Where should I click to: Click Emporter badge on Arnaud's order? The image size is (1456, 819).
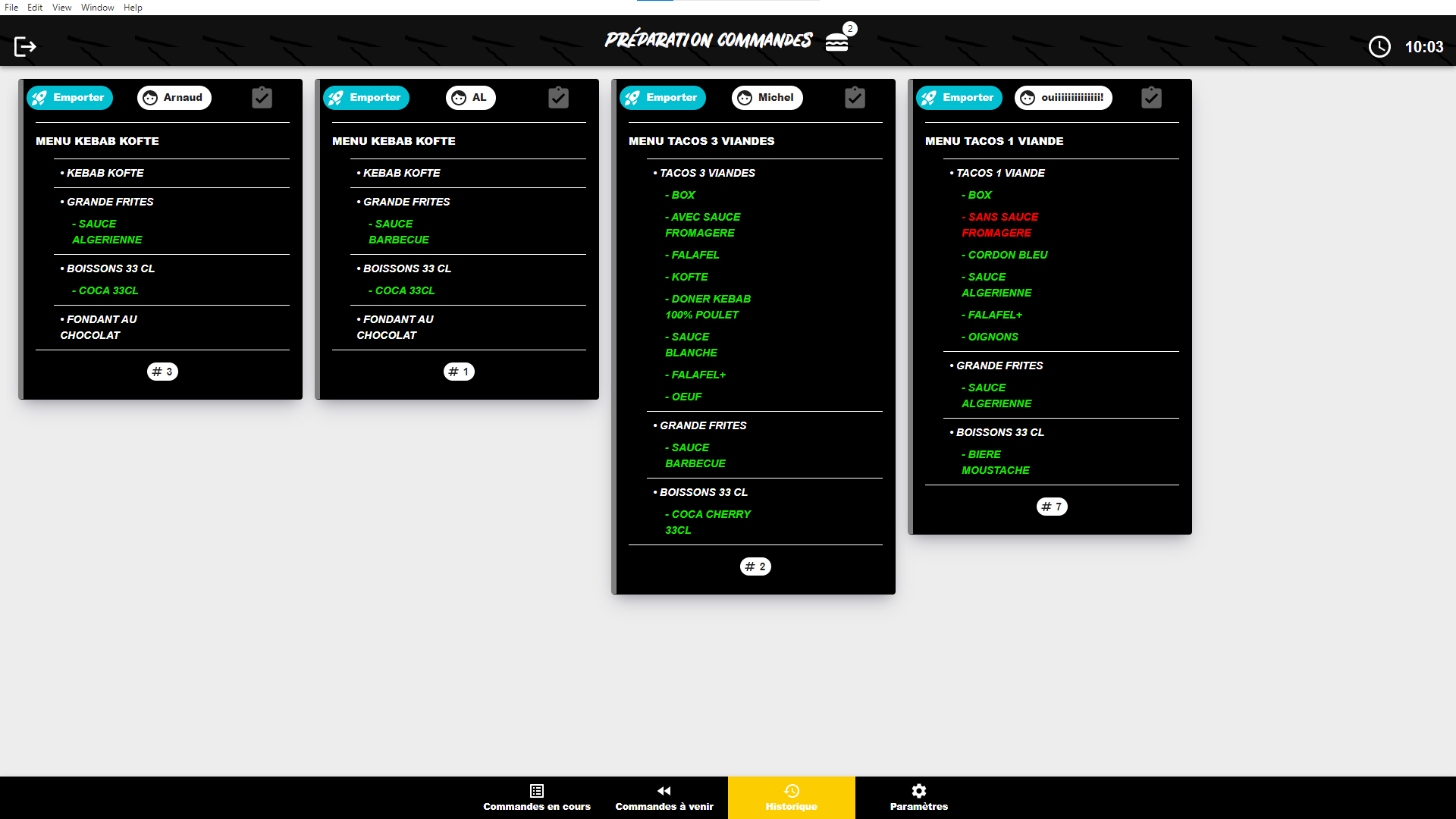(x=70, y=98)
